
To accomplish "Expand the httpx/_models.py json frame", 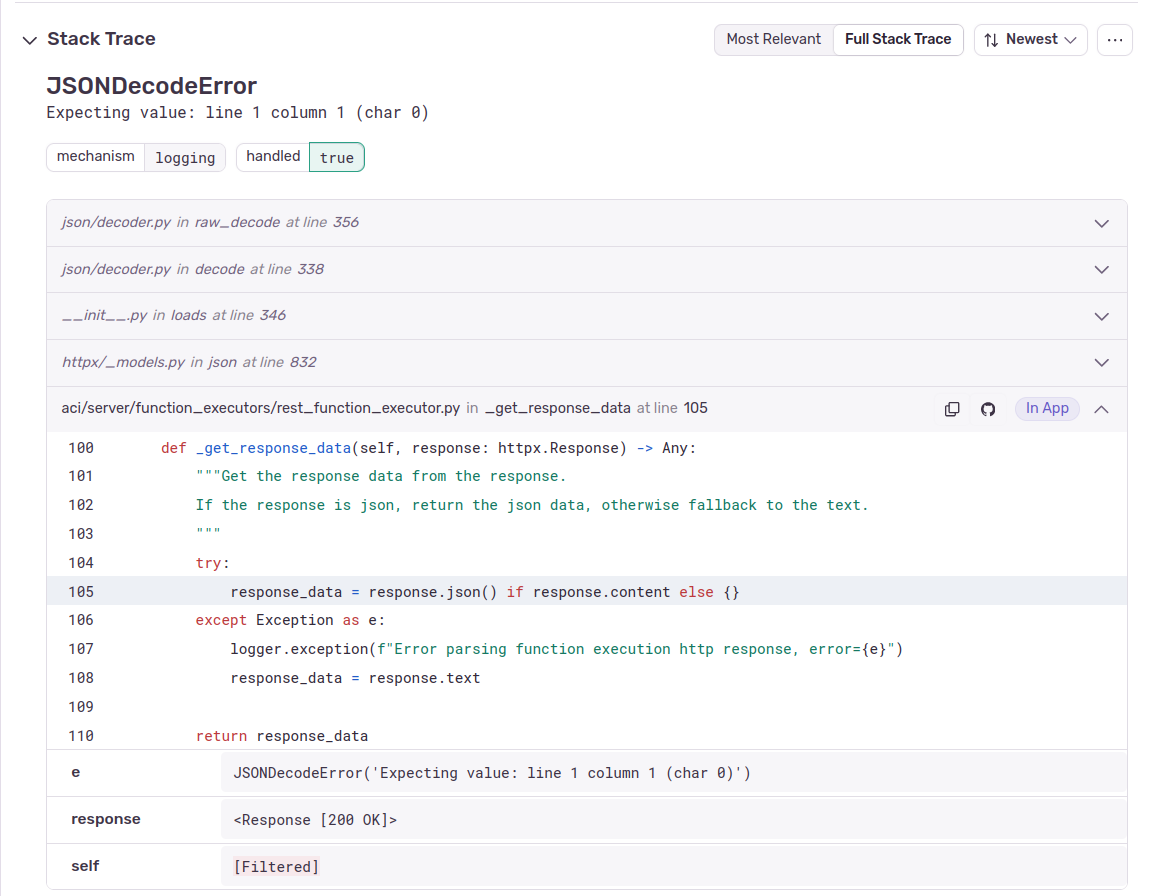I will [1101, 363].
